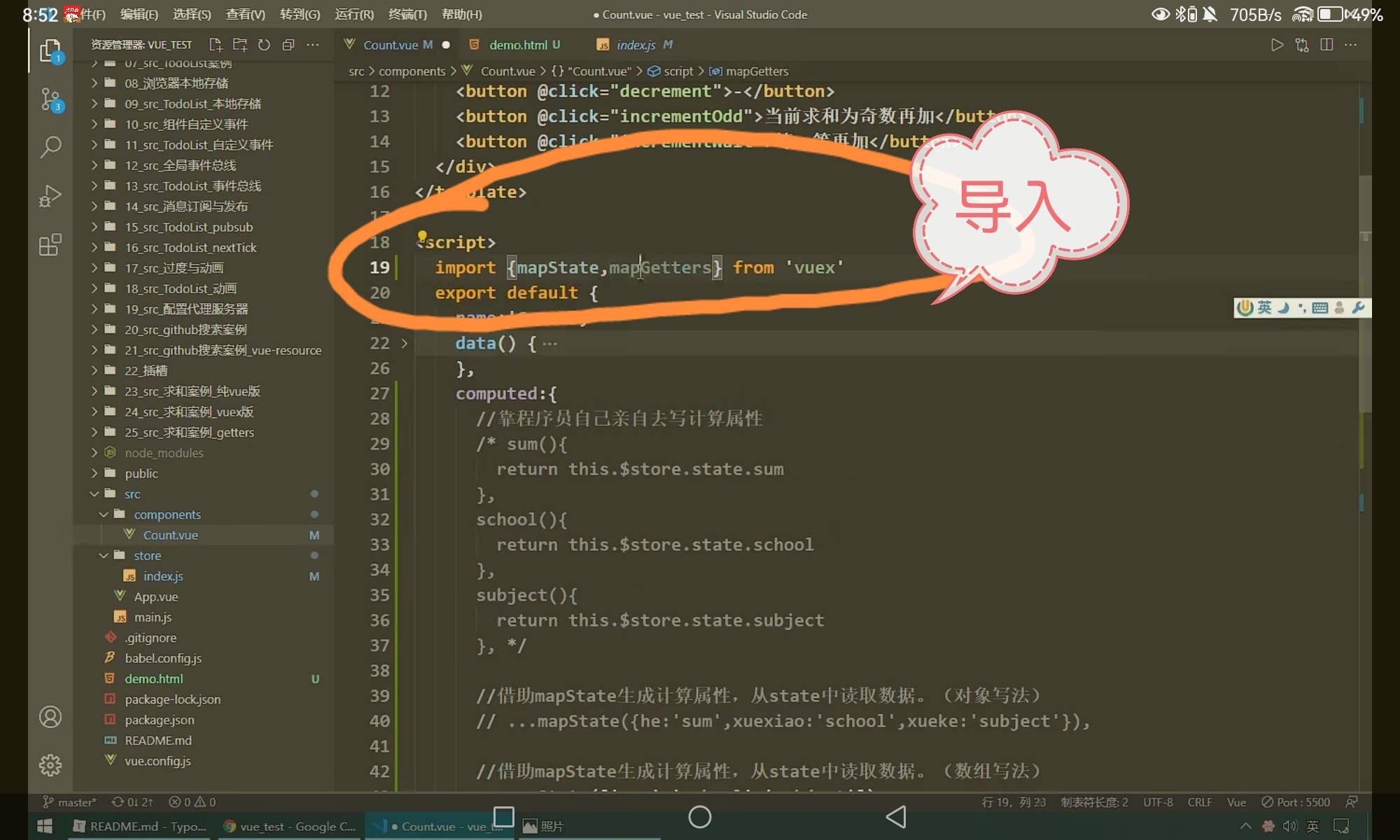Click the errors and warnings counter
Screen dimensions: 1400x840
192,802
